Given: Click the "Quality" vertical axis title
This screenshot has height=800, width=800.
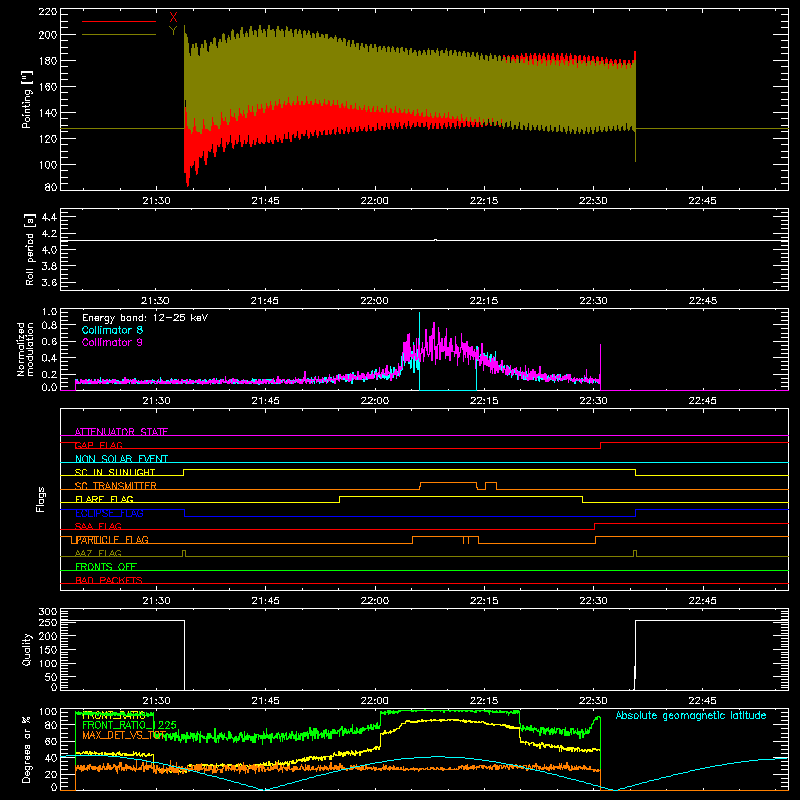Looking at the screenshot, I should 27,649.
